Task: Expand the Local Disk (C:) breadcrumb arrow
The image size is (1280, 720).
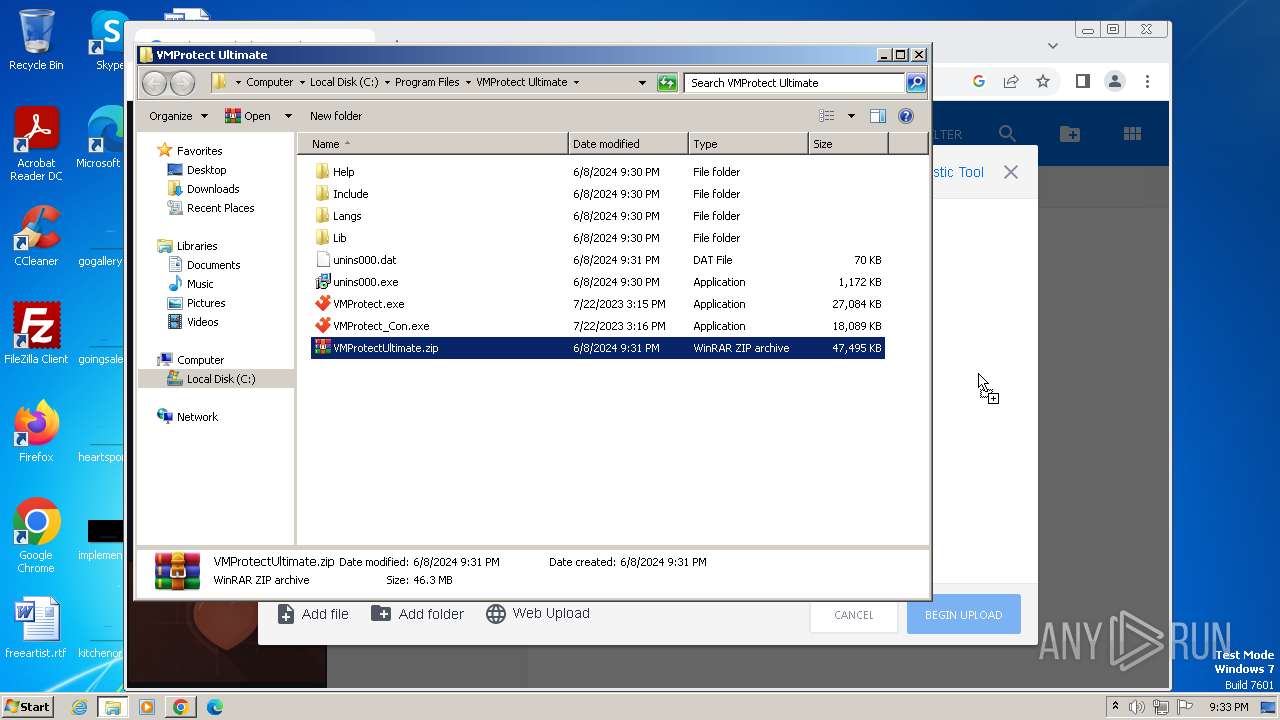Action: pos(387,83)
